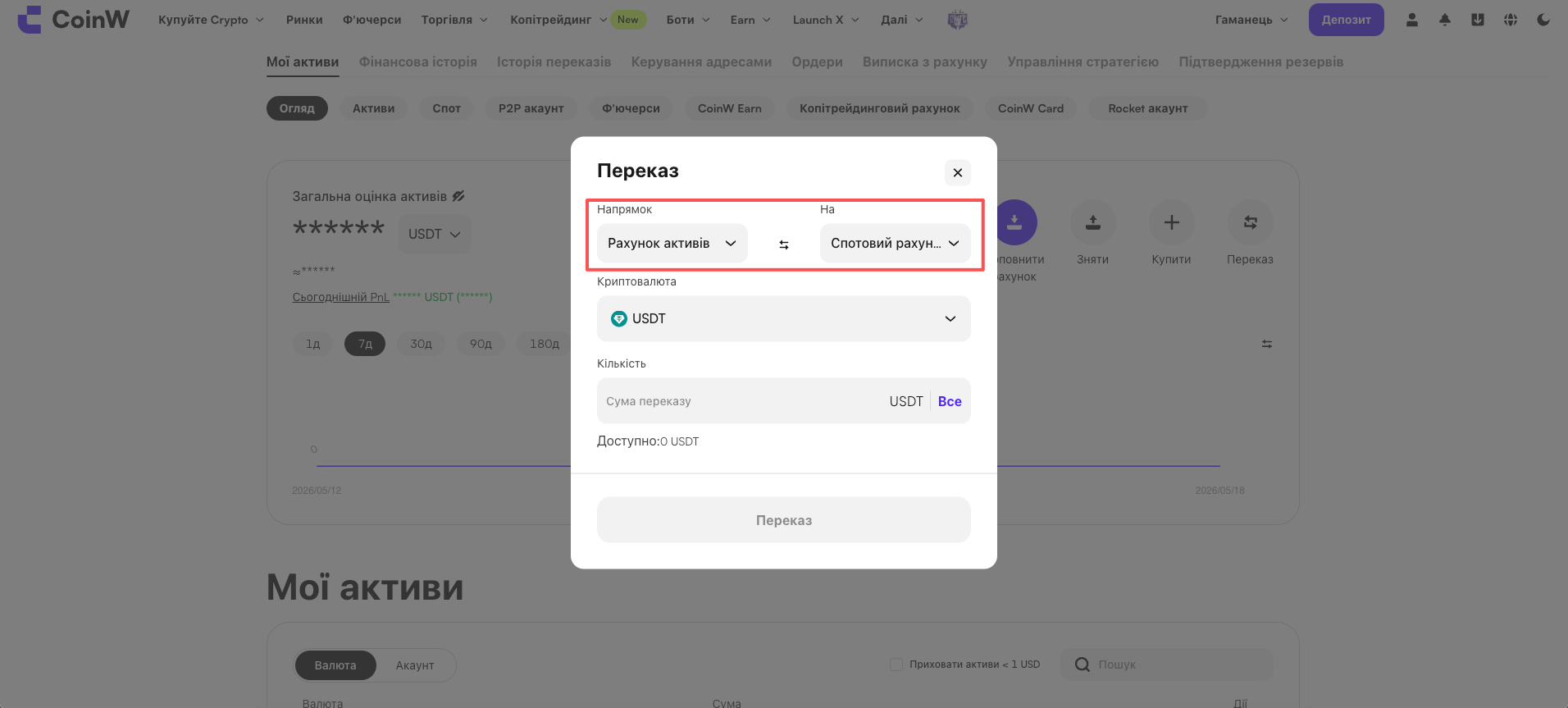Select the 90д chart range
Screen dimensions: 1568x708
click(x=481, y=344)
